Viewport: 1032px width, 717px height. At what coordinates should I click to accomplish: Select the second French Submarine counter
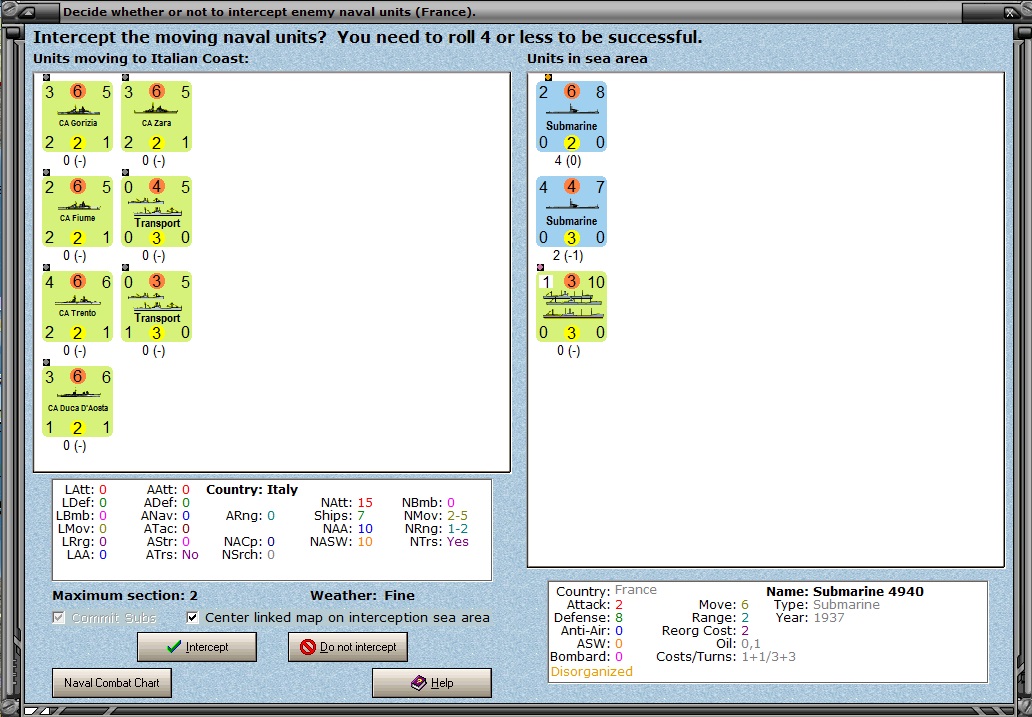point(571,211)
